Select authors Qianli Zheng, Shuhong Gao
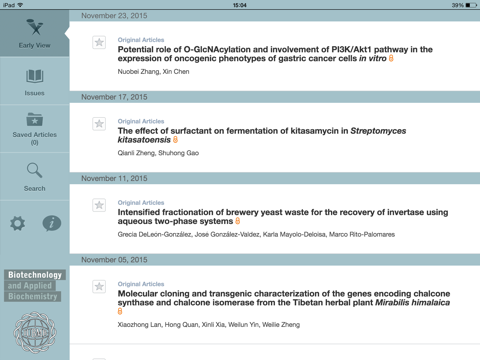 (158, 153)
